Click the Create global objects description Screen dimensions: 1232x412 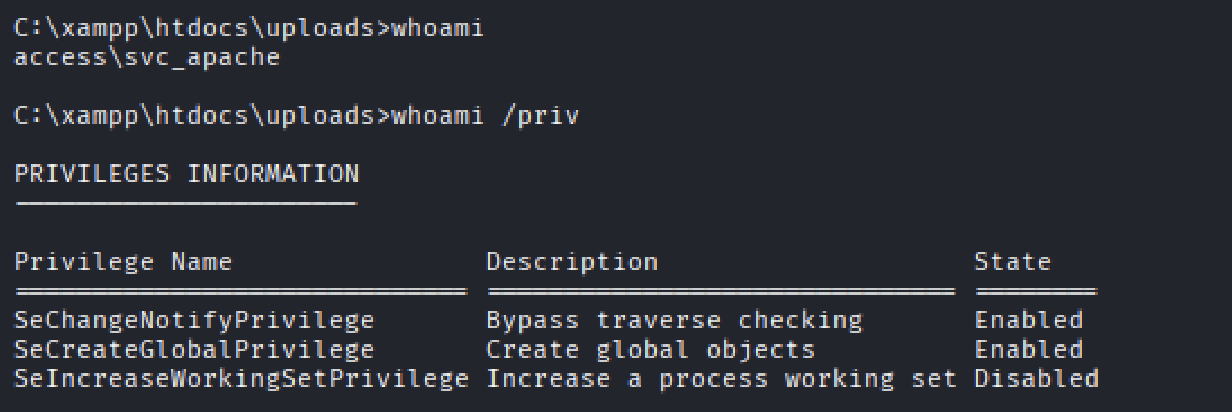(x=650, y=350)
